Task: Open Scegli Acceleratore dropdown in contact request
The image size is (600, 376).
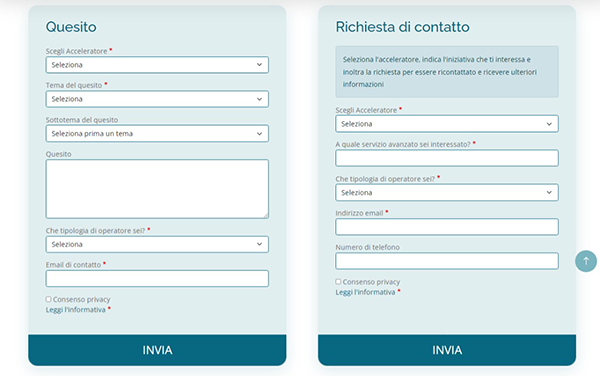Action: tap(447, 124)
